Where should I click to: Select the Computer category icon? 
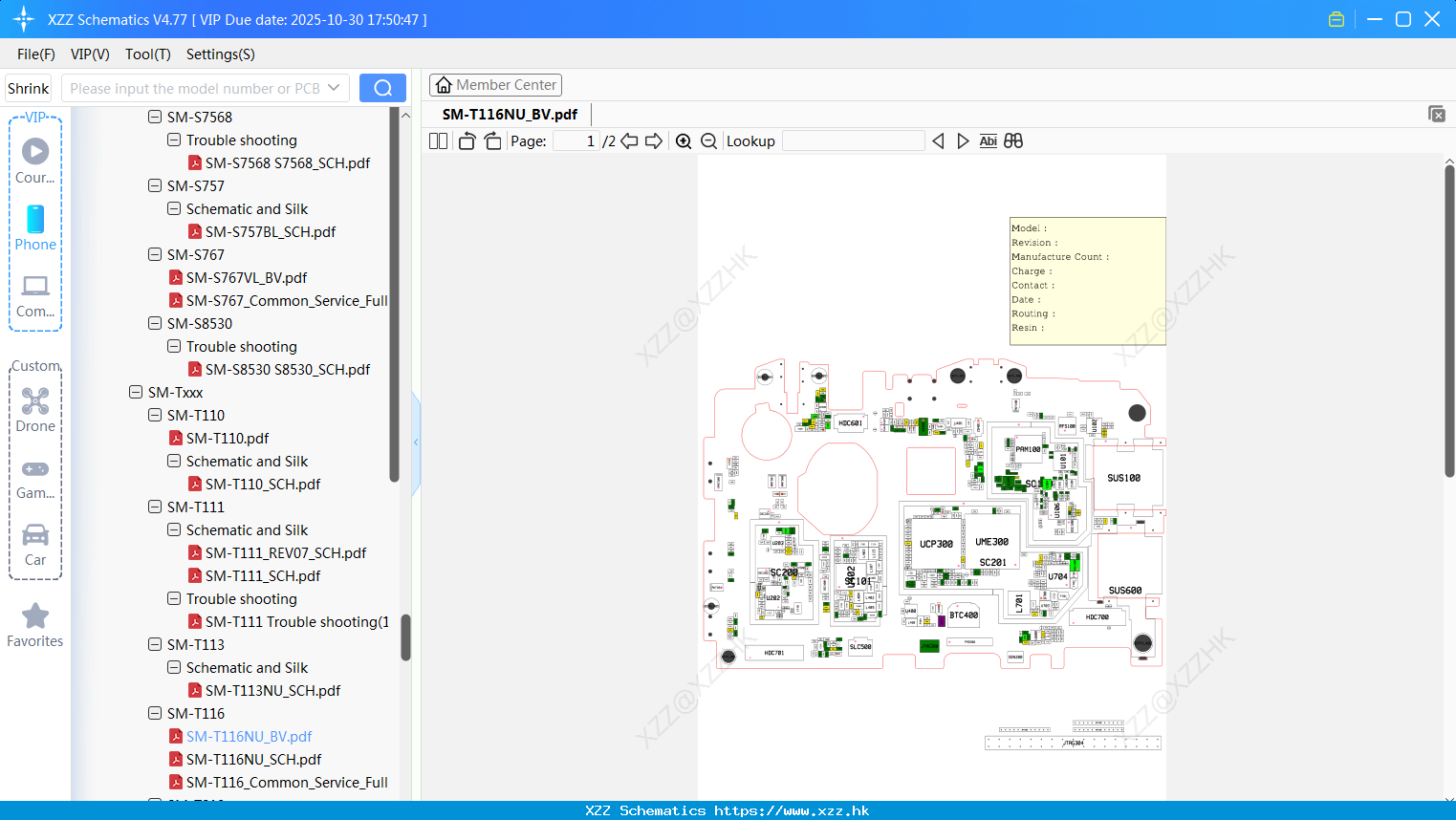pos(35,295)
